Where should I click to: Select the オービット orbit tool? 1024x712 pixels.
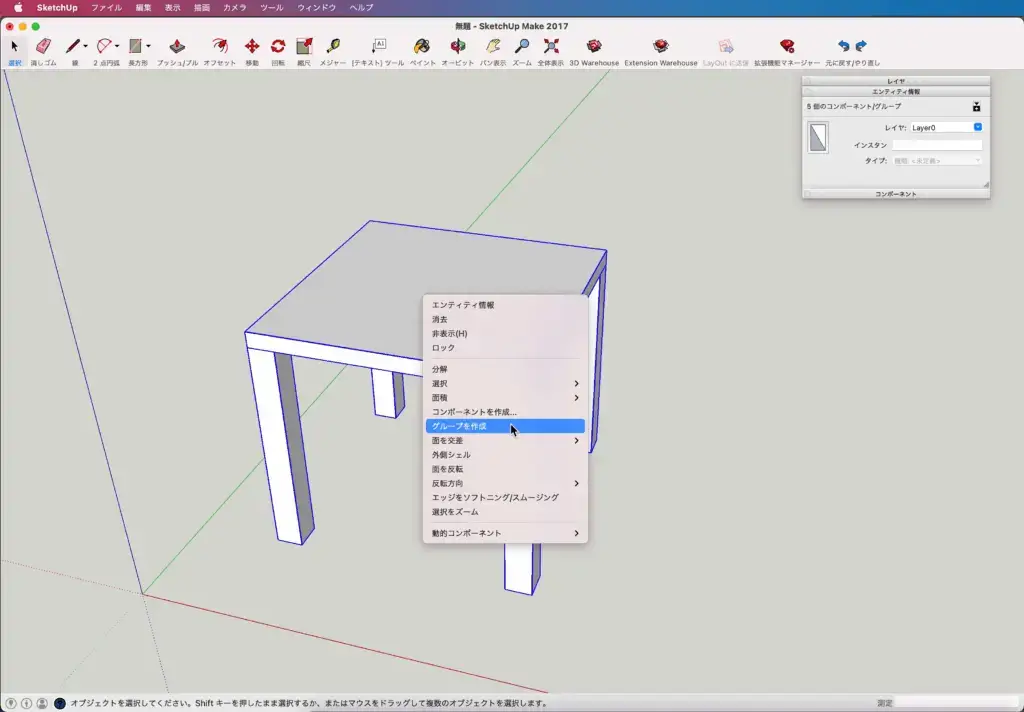pos(458,46)
